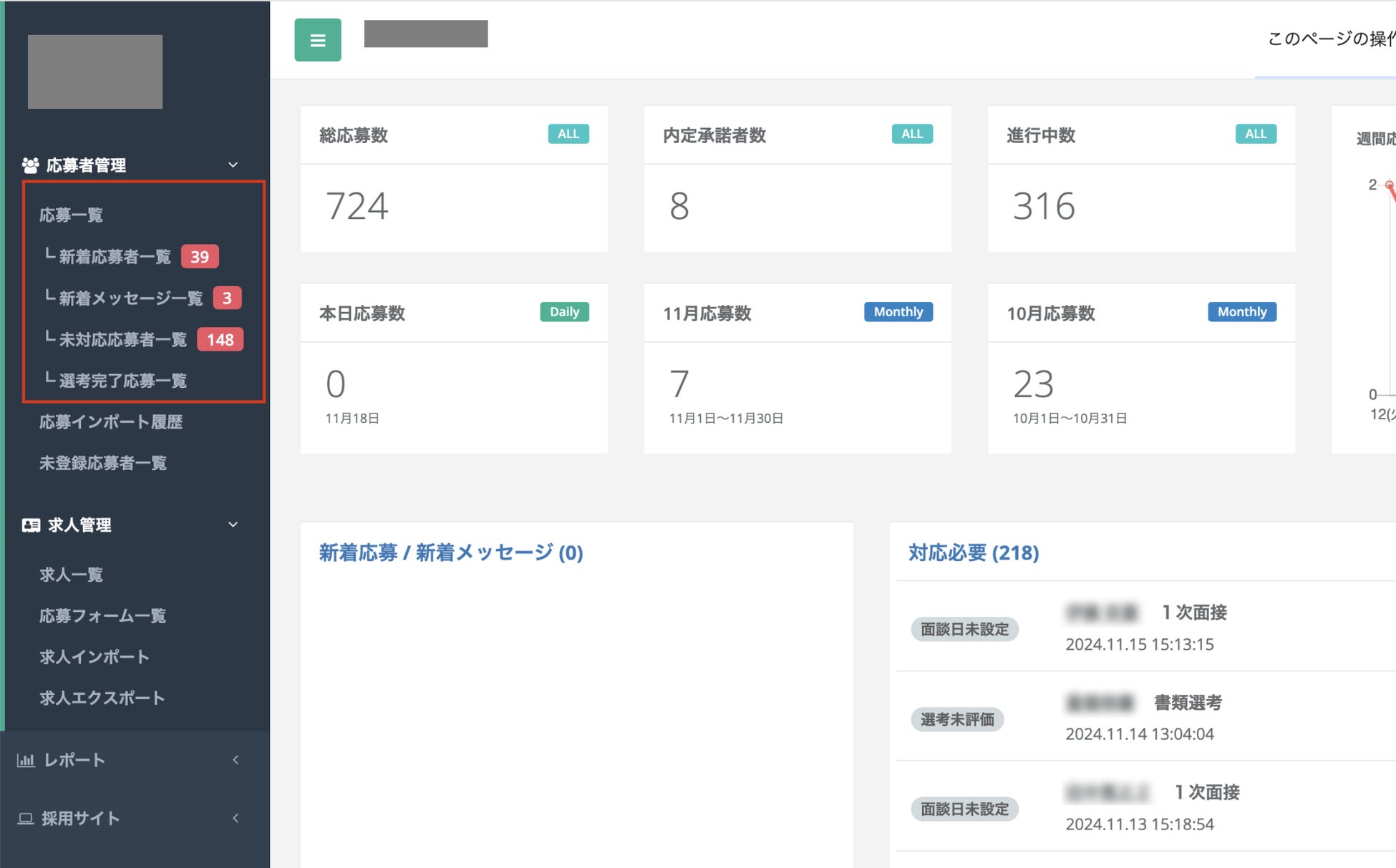Image resolution: width=1396 pixels, height=868 pixels.
Task: Open 選考完了応募一覧 menu item
Action: [x=122, y=381]
